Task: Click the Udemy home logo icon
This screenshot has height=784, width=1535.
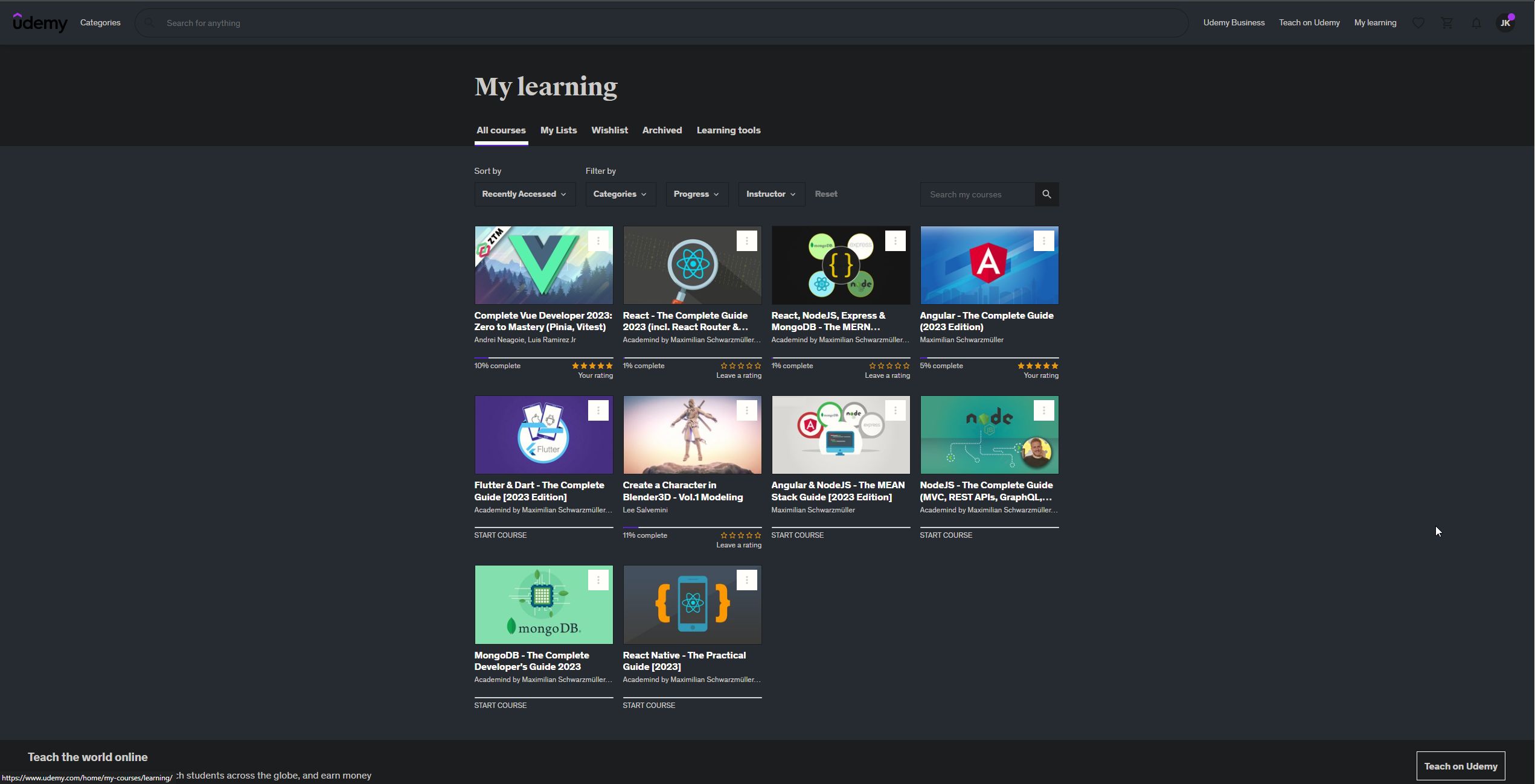Action: (39, 22)
